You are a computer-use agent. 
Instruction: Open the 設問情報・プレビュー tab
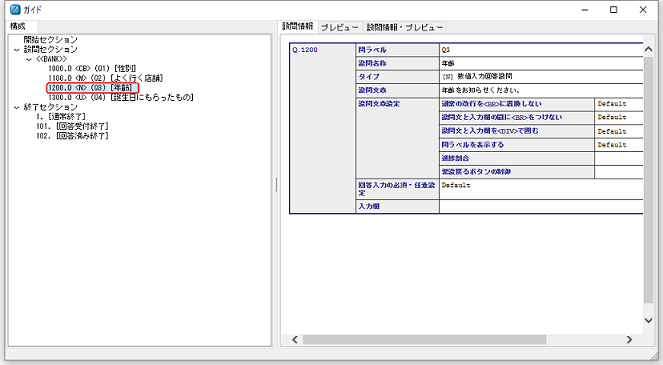(x=405, y=27)
